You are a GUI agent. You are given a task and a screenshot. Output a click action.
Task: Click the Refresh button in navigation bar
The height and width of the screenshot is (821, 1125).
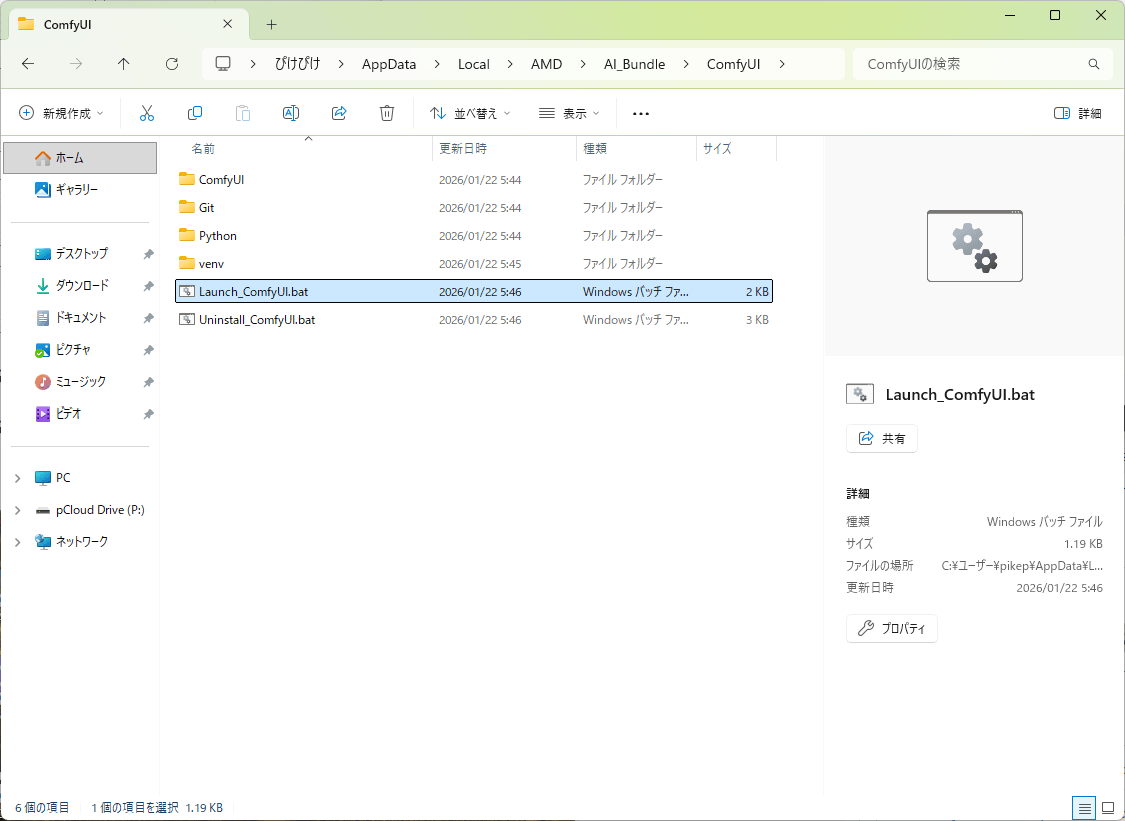172,64
